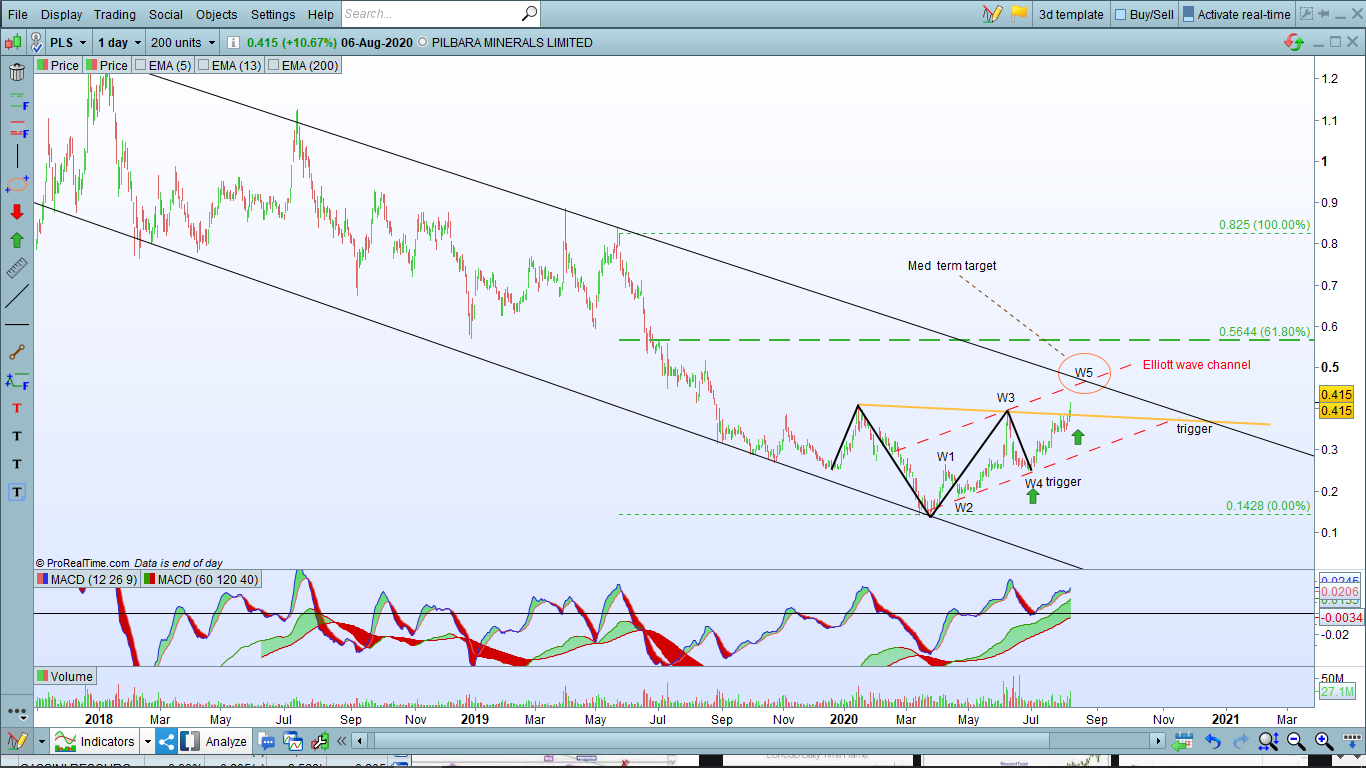Image resolution: width=1366 pixels, height=768 pixels.
Task: Click the share icon in bottom toolbar
Action: [x=166, y=741]
